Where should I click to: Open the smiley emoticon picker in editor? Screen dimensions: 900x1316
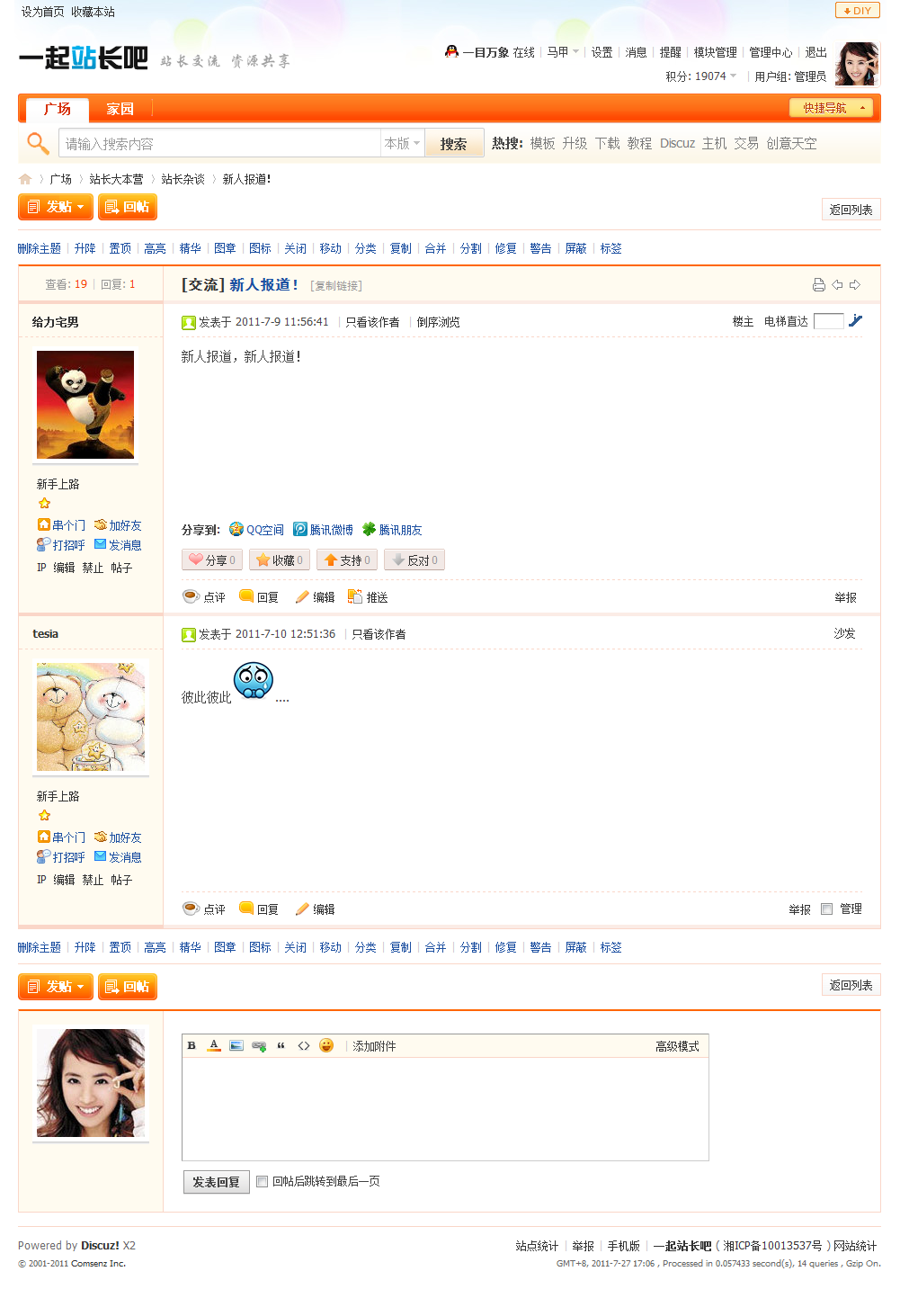point(326,1045)
